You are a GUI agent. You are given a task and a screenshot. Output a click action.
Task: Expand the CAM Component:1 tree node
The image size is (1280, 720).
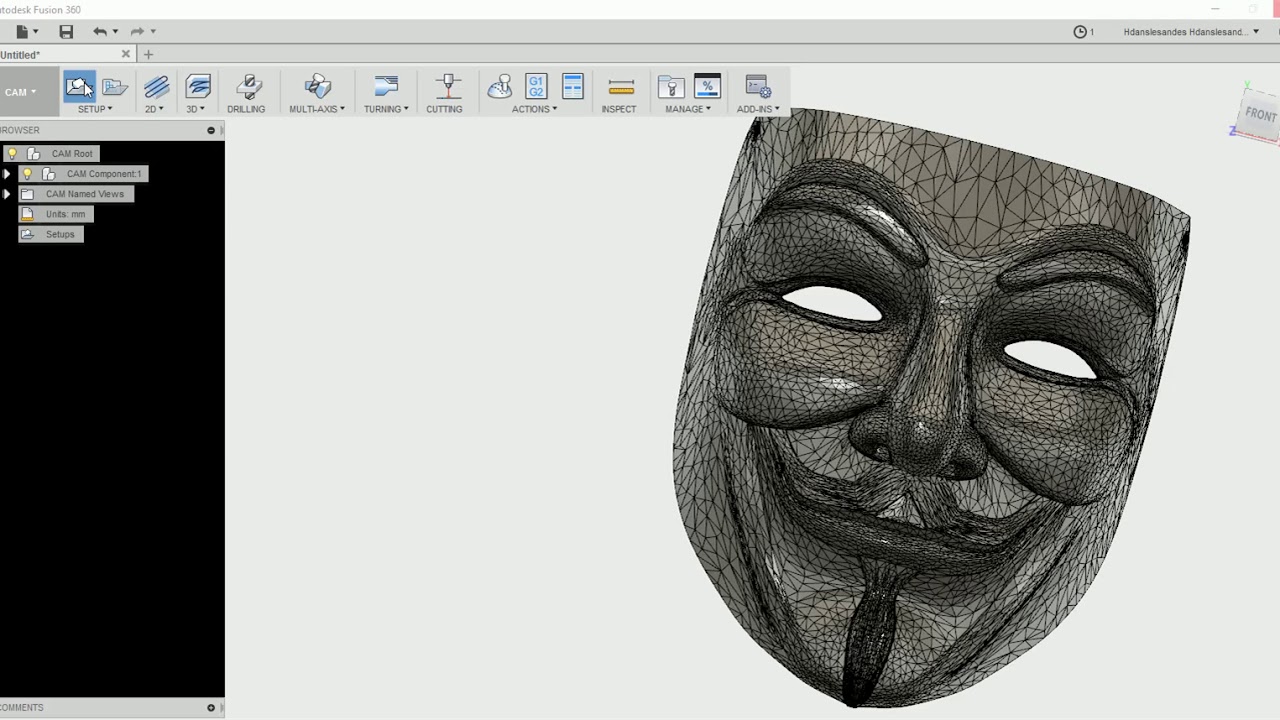pos(7,174)
